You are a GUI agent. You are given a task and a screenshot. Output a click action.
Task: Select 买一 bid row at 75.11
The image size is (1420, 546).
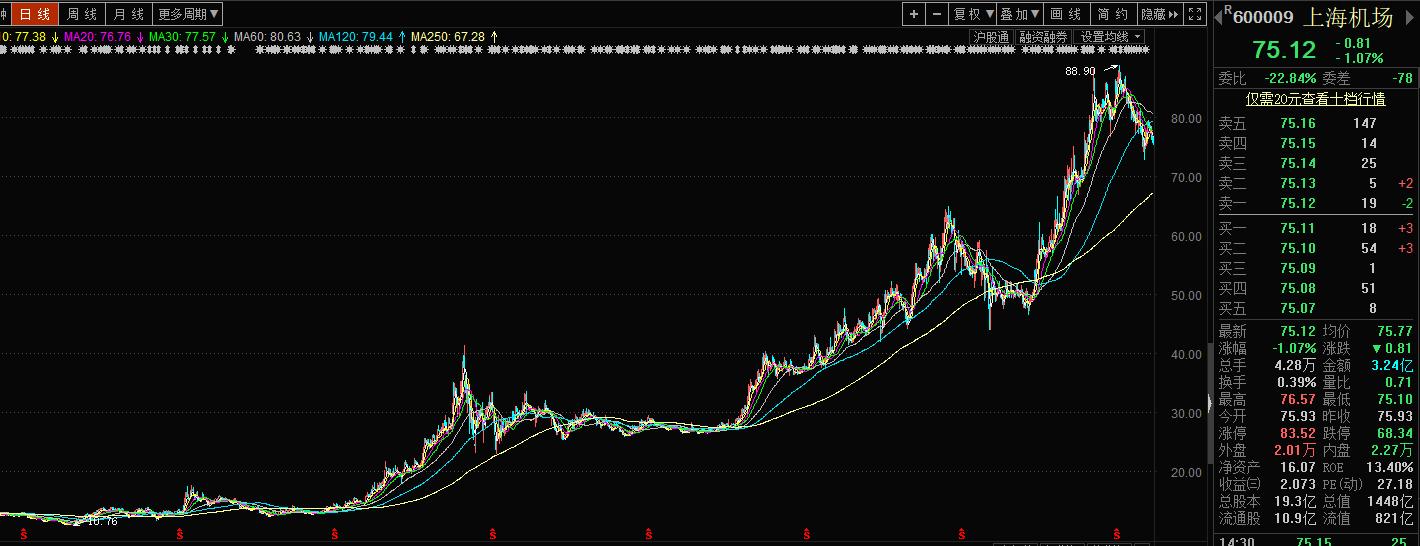click(x=1315, y=228)
